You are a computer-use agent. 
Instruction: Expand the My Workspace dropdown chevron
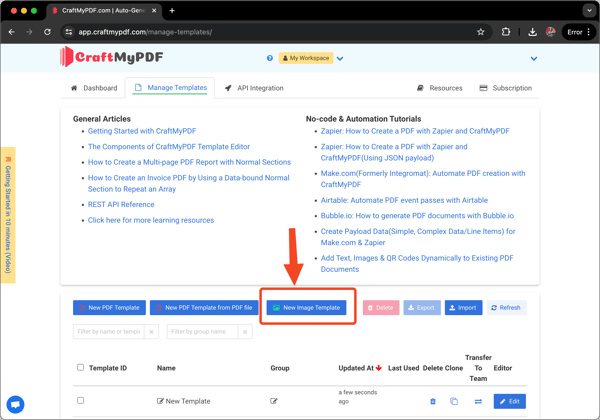(x=340, y=59)
